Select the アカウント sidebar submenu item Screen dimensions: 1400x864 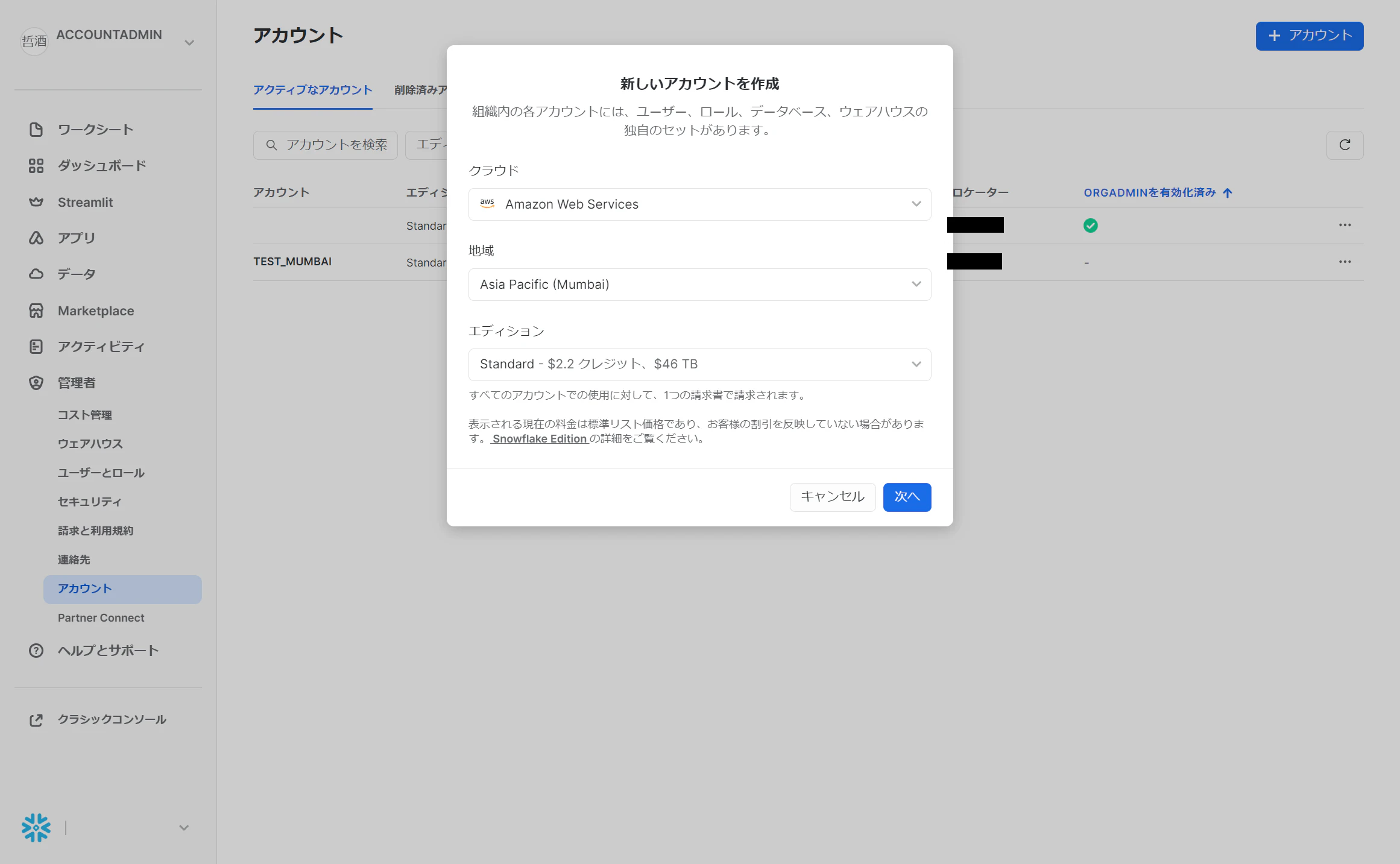point(122,589)
